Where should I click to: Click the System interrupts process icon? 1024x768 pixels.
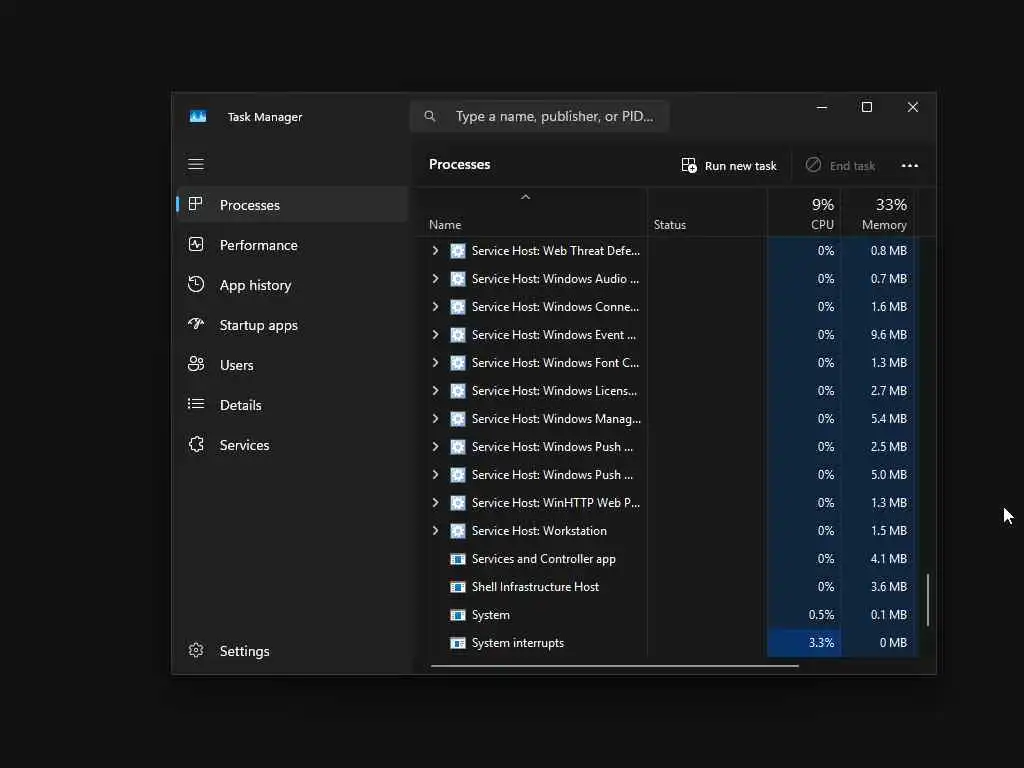(x=458, y=643)
